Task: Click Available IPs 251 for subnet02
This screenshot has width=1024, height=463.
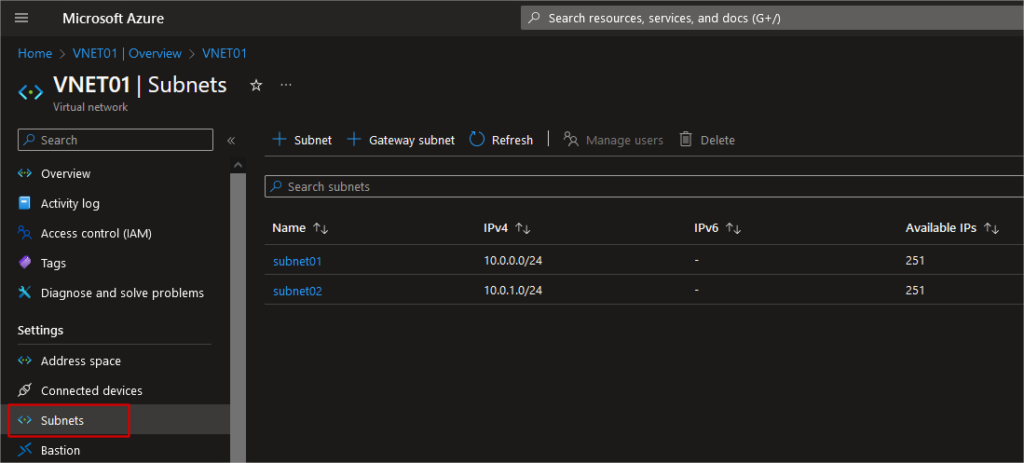Action: click(x=915, y=291)
